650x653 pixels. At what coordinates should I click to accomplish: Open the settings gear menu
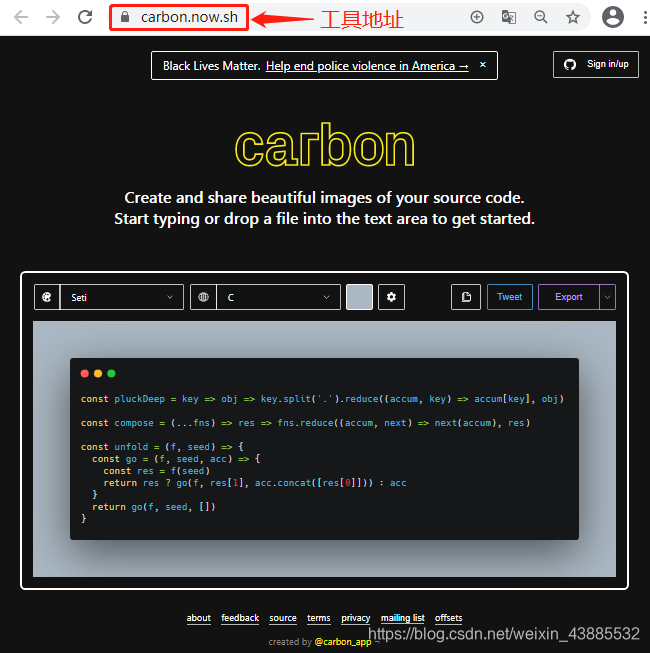391,297
